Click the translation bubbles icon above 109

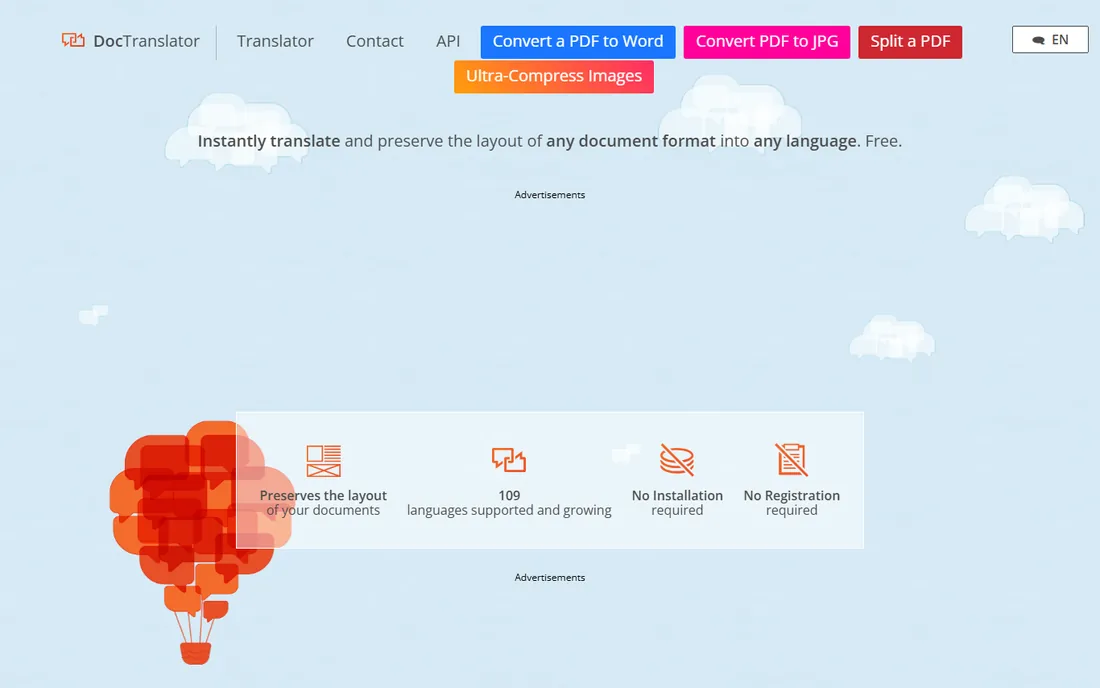tap(509, 460)
